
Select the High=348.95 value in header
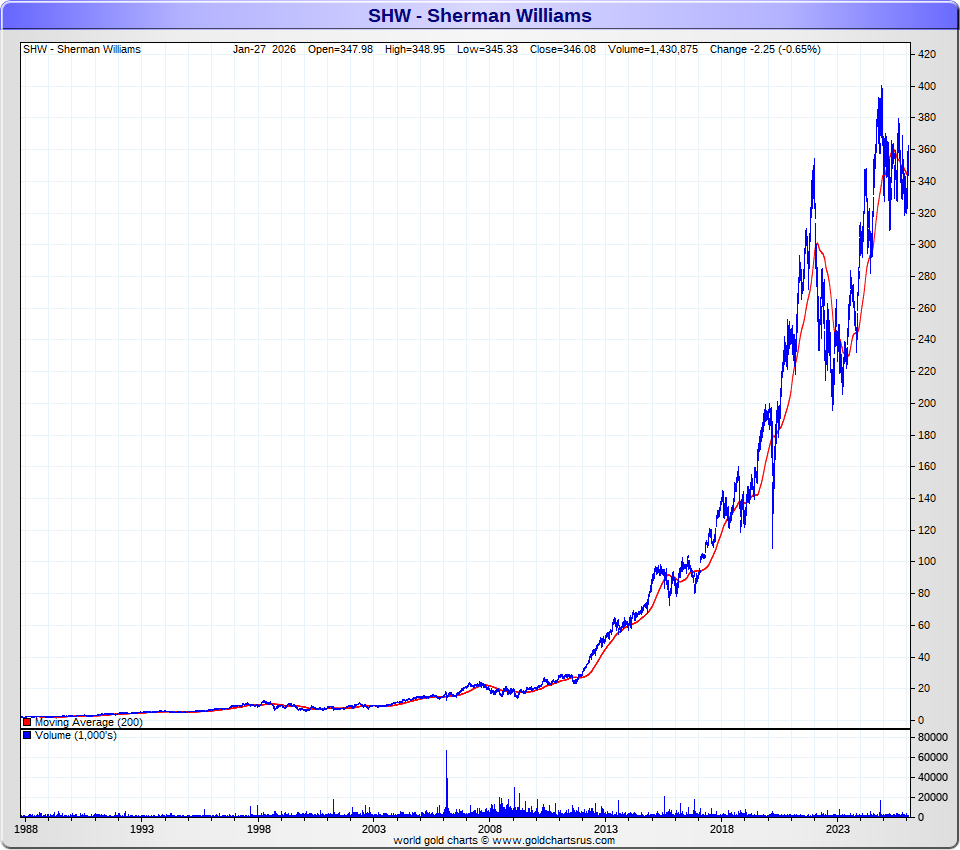415,49
